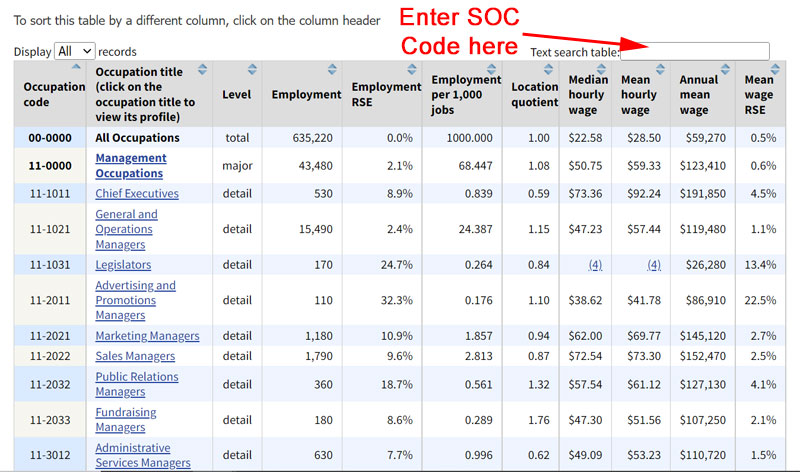Open the Chief Executives occupation link
This screenshot has height=472, width=800.
pyautogui.click(x=136, y=194)
